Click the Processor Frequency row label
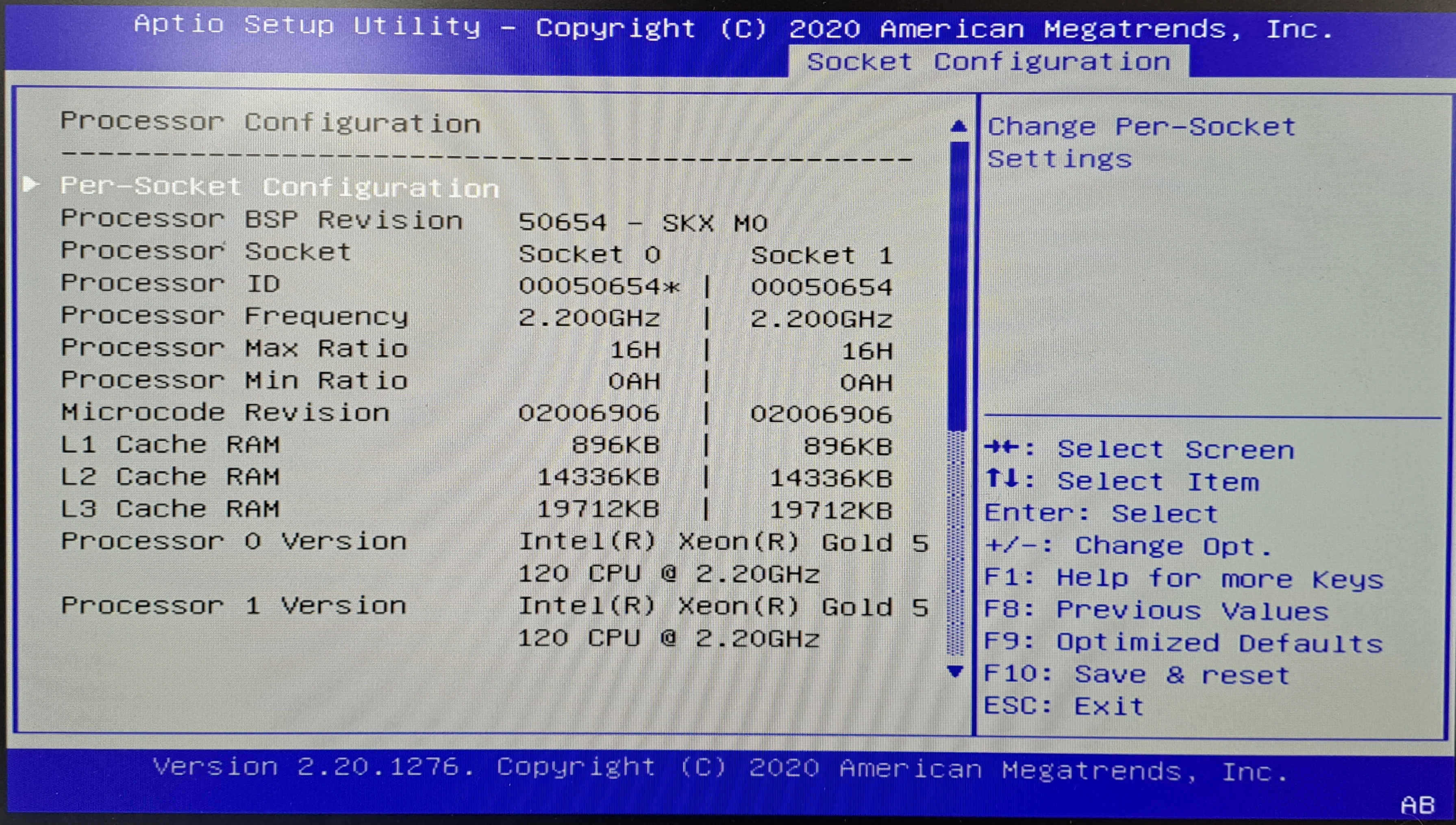This screenshot has height=825, width=1456. tap(235, 316)
